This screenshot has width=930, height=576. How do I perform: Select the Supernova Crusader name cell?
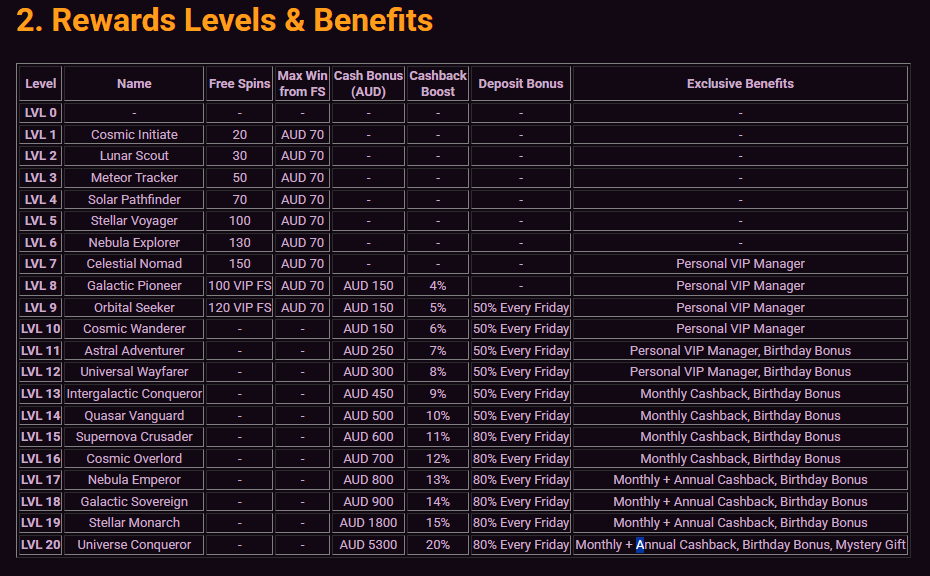[x=134, y=437]
